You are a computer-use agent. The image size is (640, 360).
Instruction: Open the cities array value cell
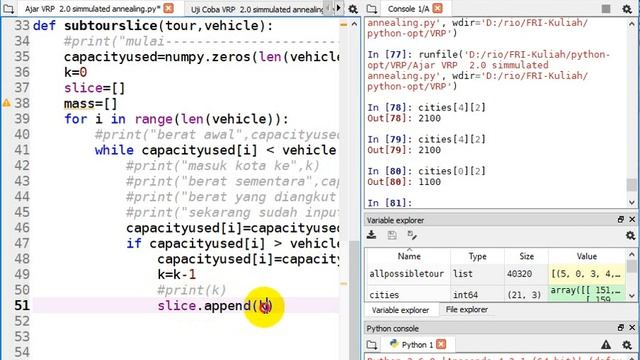coord(587,293)
